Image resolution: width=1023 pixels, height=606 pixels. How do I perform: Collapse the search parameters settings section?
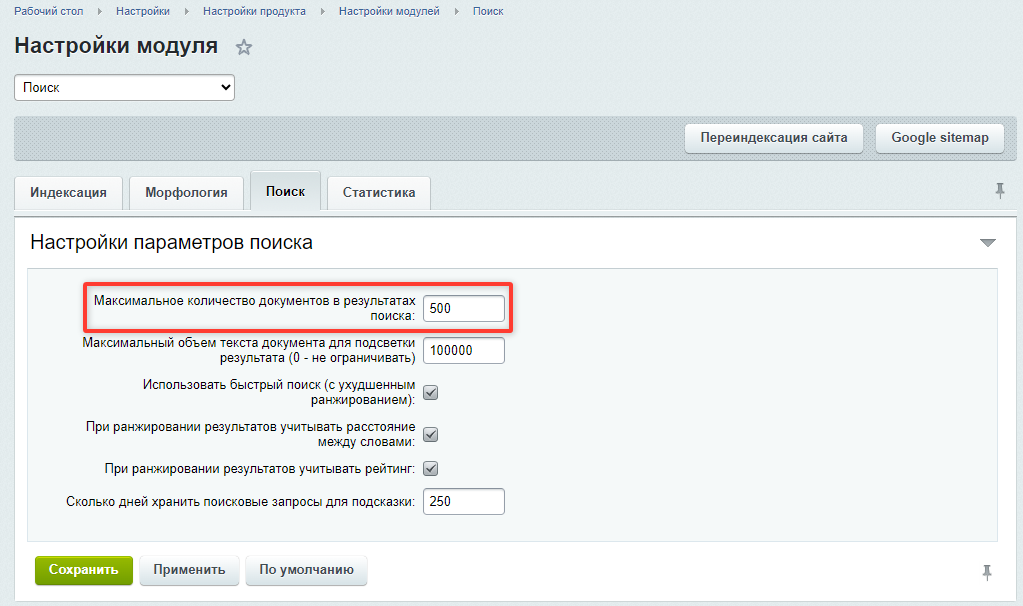[988, 243]
